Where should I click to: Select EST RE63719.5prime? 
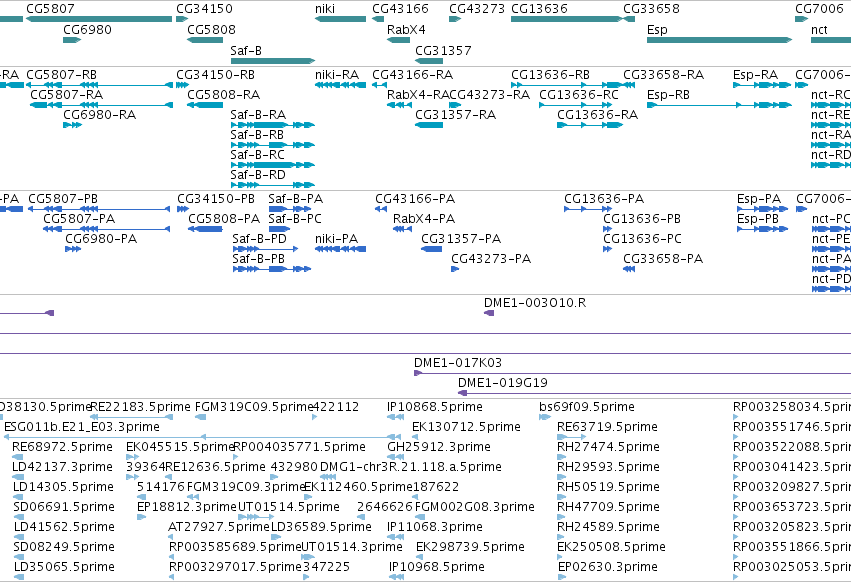coord(571,436)
